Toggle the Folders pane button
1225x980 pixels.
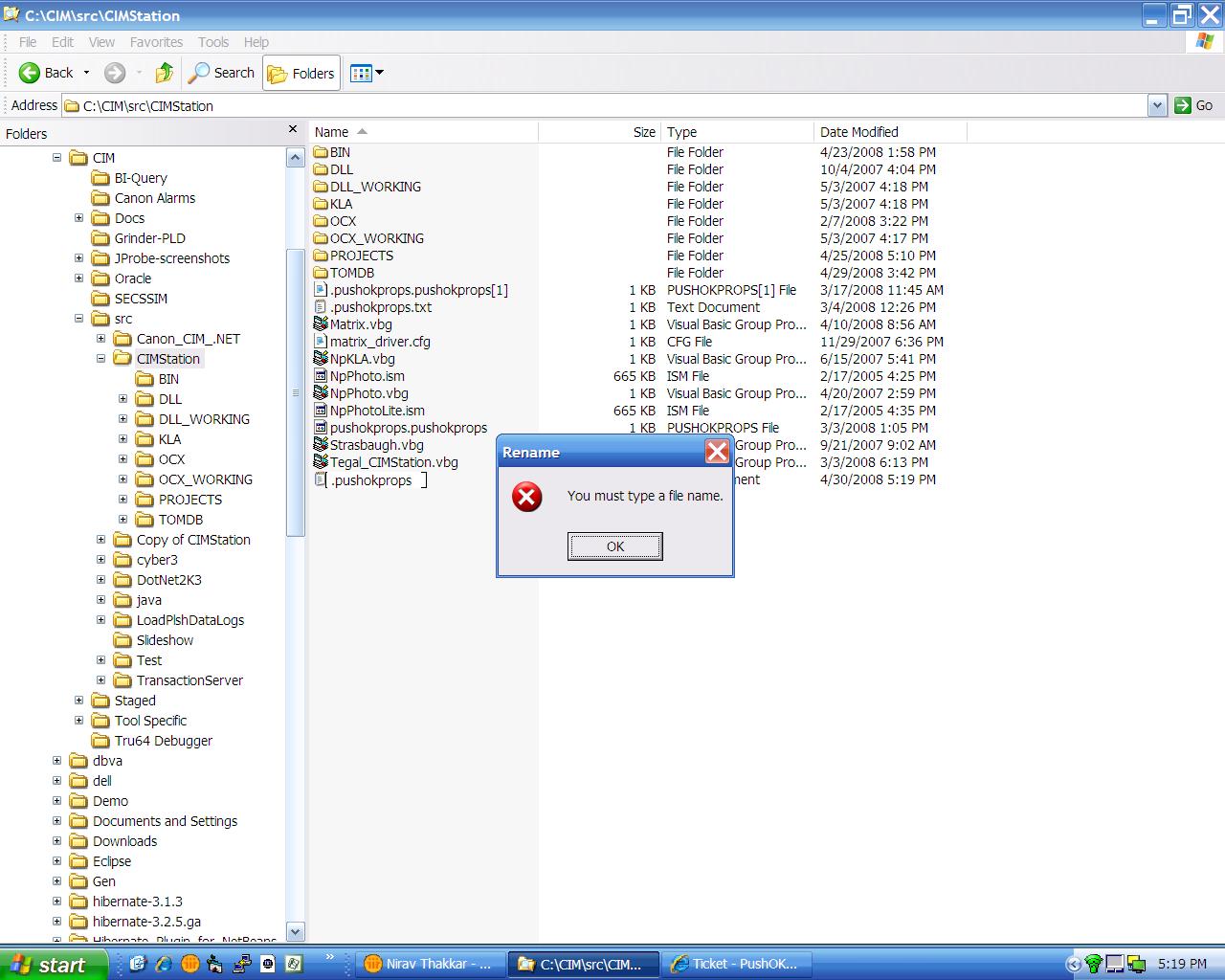coord(301,73)
